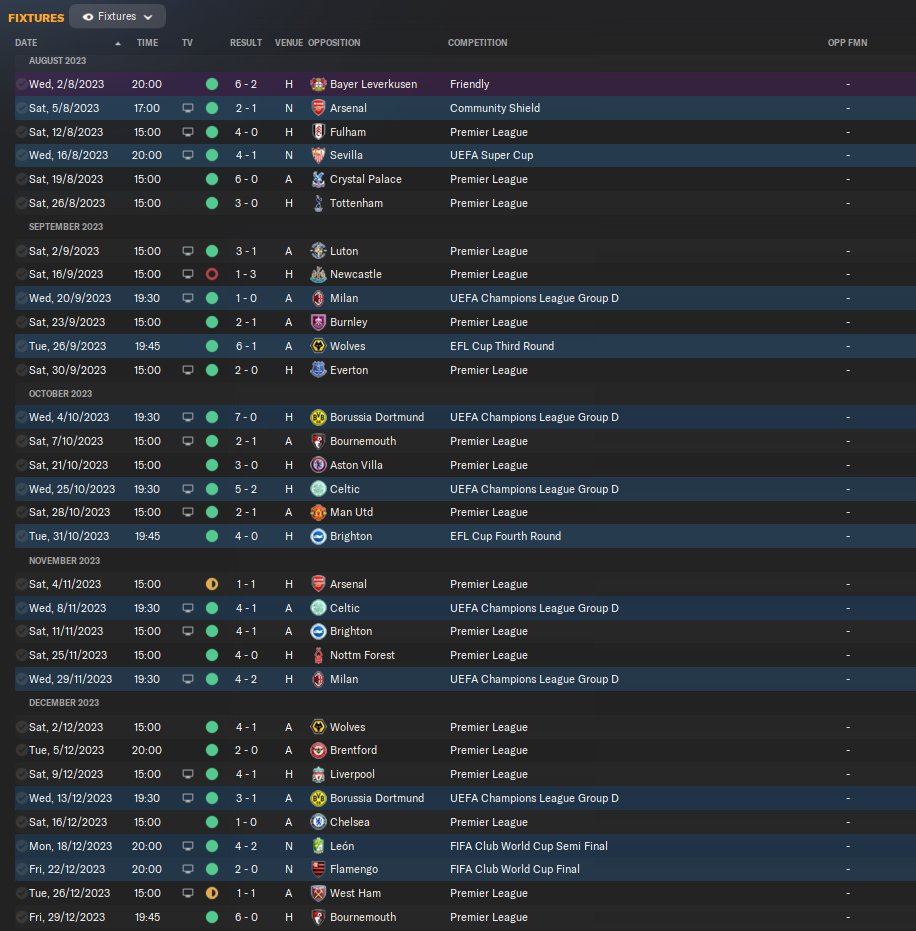
Task: Sort fixtures by the DATE column header
Action: 26,43
